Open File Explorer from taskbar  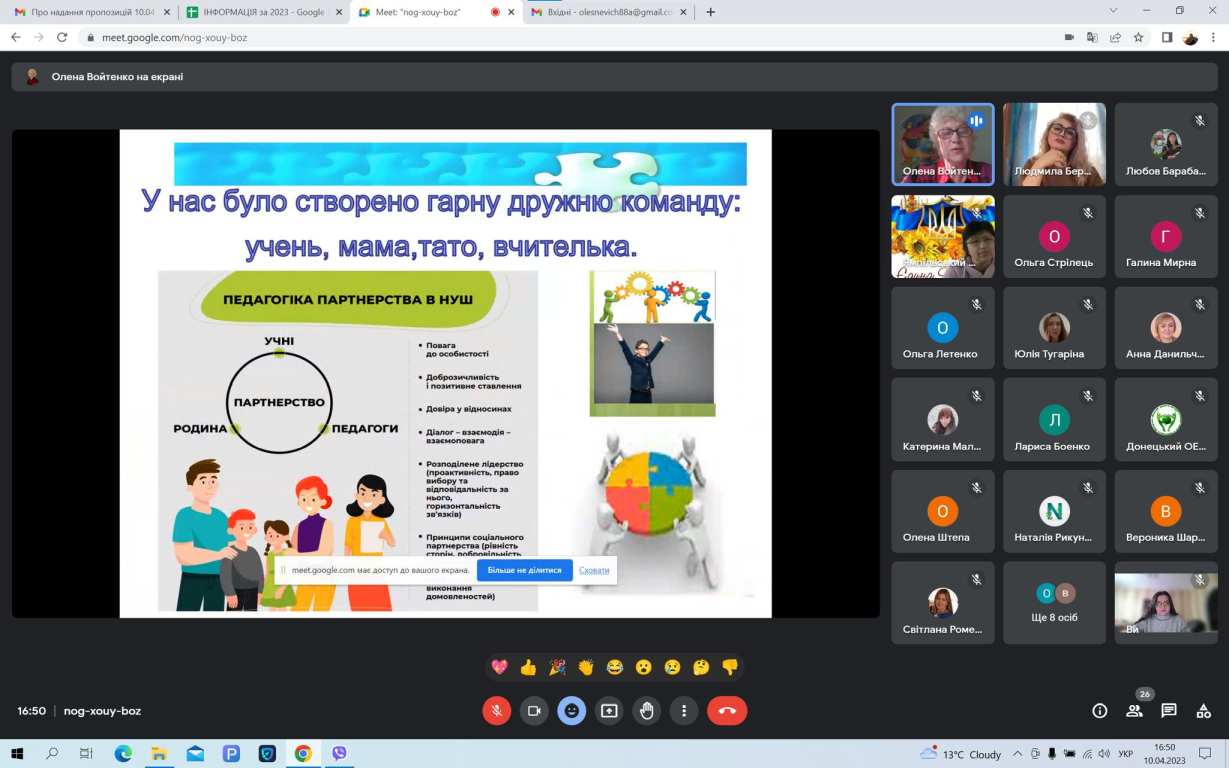pos(159,753)
